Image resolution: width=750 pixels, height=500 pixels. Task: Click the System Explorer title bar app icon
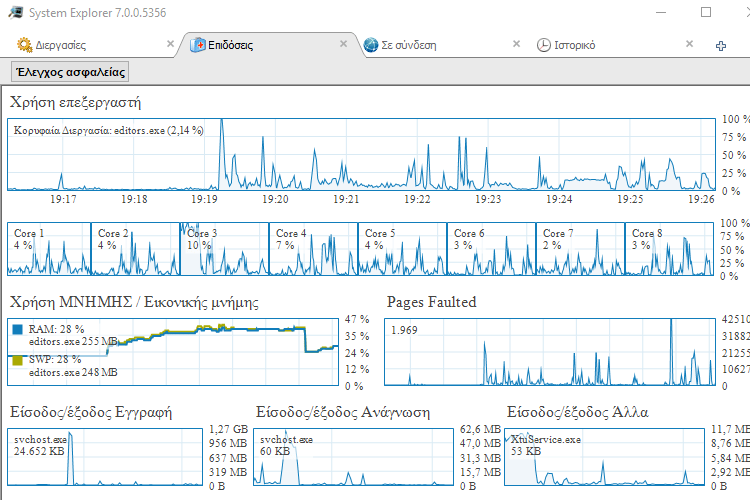point(14,12)
